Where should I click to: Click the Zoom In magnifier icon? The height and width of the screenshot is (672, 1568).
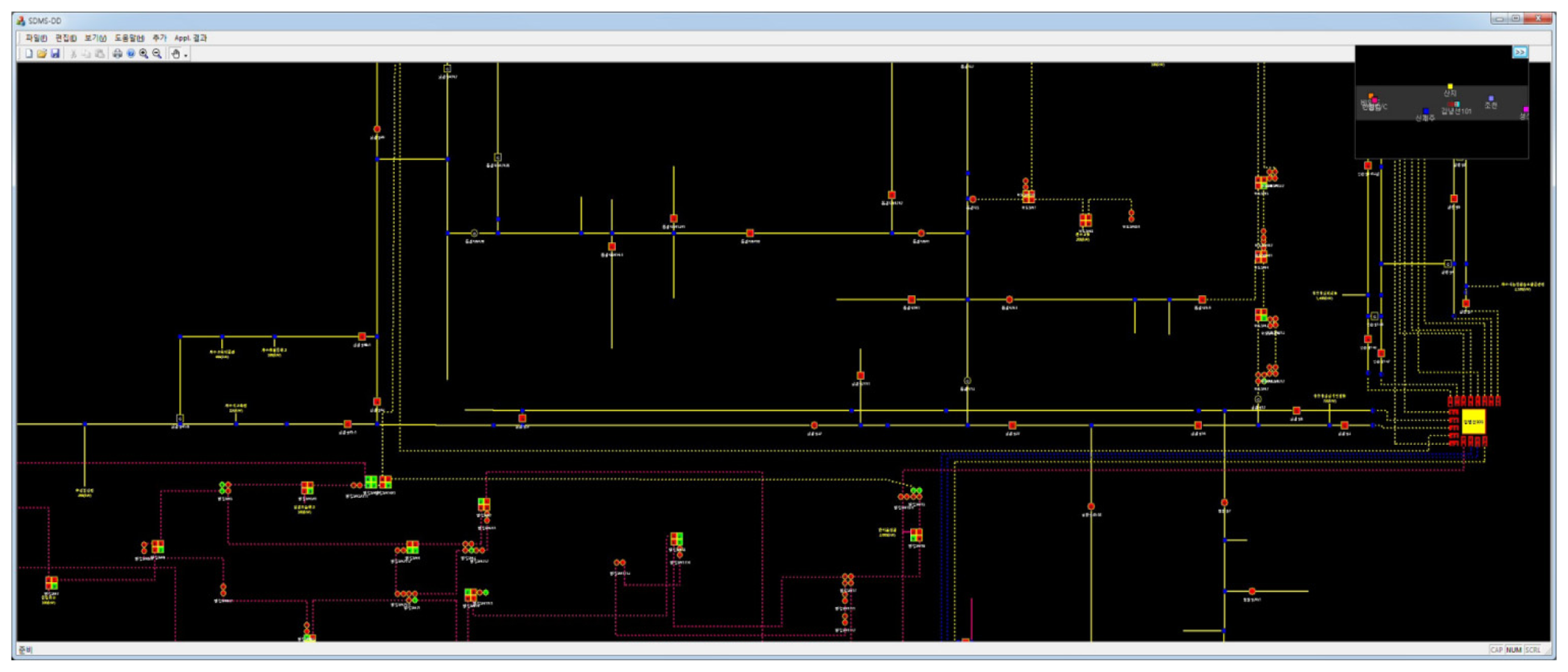click(143, 53)
